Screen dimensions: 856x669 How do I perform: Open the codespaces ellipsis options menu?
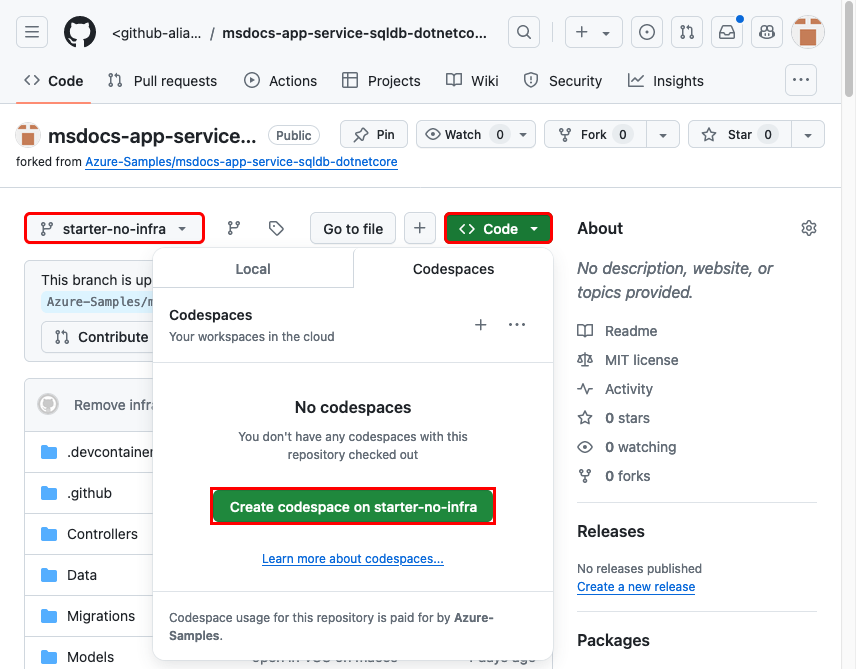pyautogui.click(x=517, y=325)
